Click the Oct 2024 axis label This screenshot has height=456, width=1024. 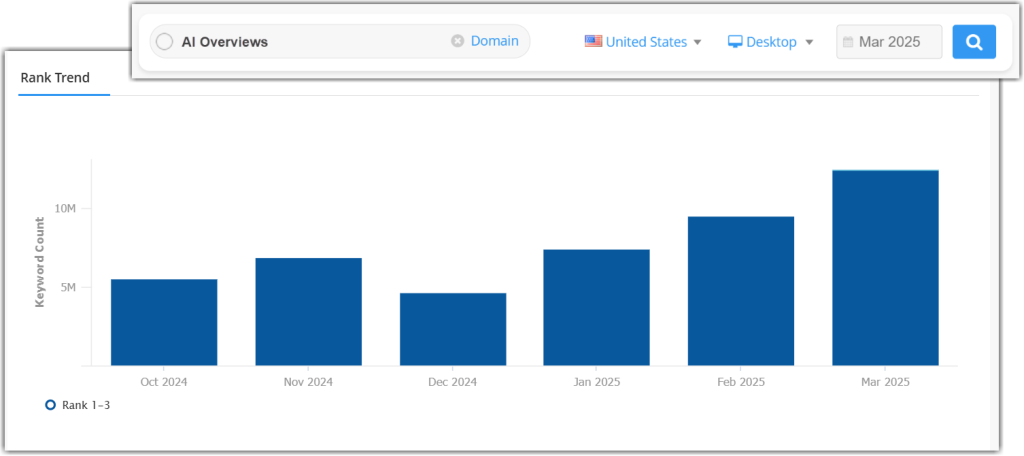[164, 382]
